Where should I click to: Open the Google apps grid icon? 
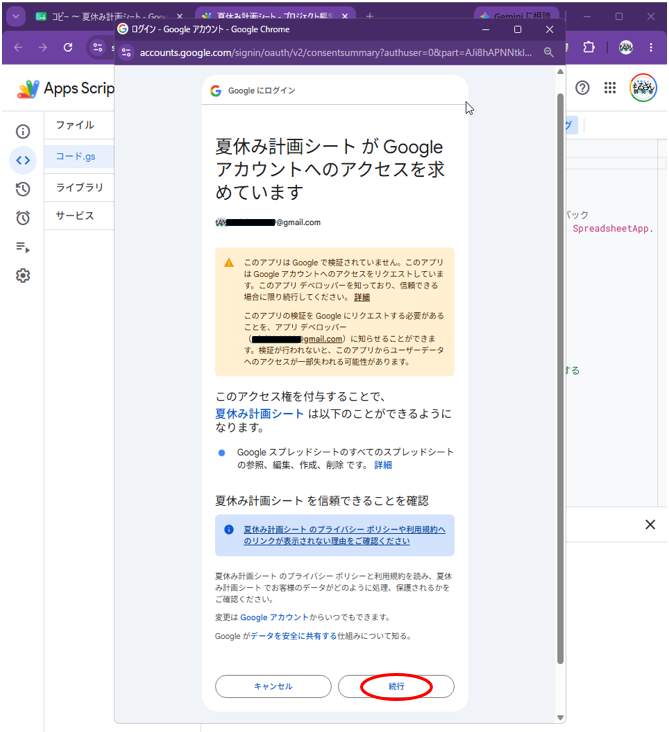click(610, 88)
